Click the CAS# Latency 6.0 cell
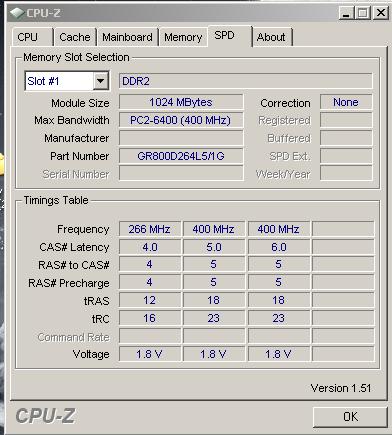Viewport: 392px width, 435px height. [x=279, y=247]
